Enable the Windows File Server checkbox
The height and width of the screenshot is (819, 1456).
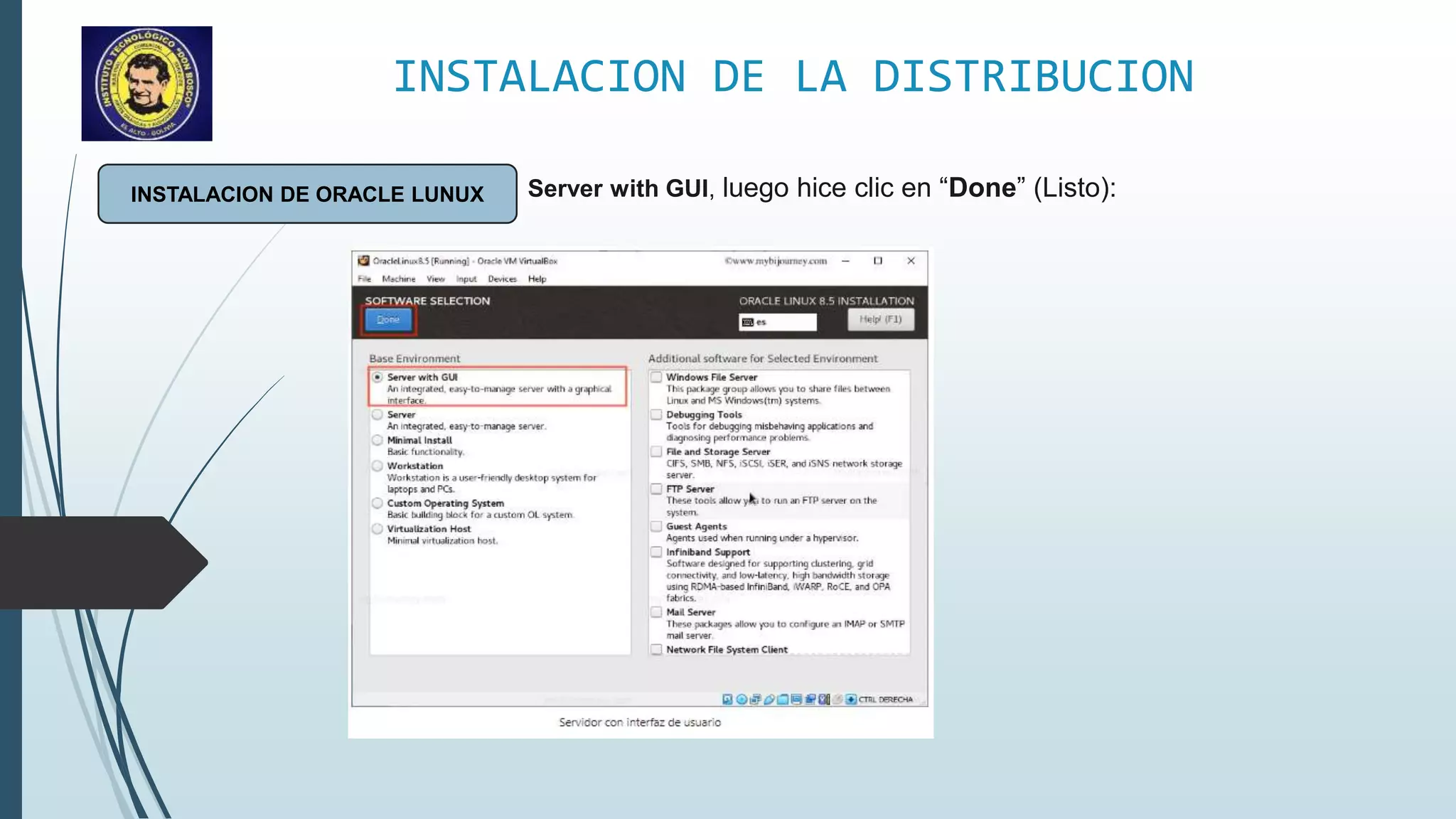coord(656,378)
